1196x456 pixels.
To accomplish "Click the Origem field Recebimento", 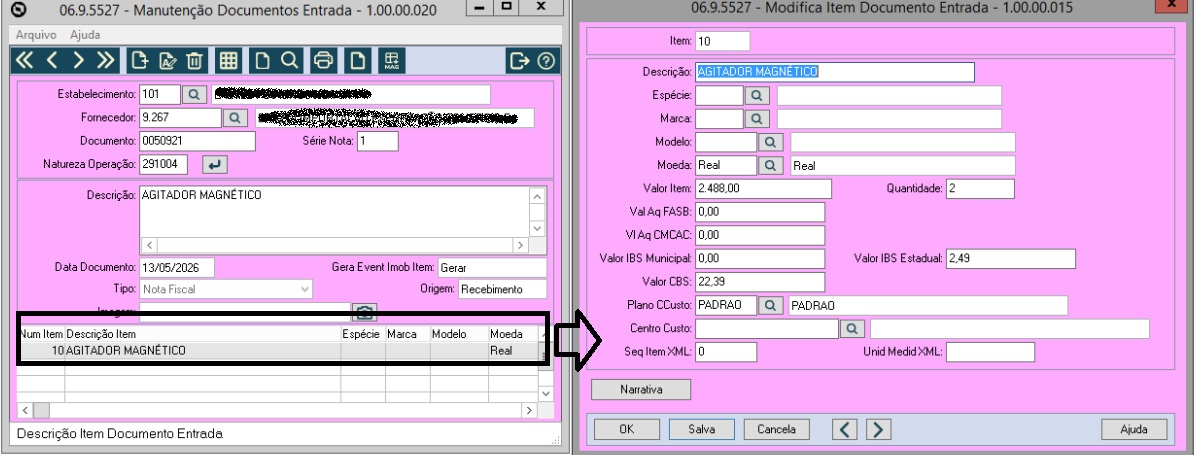I will (503, 289).
